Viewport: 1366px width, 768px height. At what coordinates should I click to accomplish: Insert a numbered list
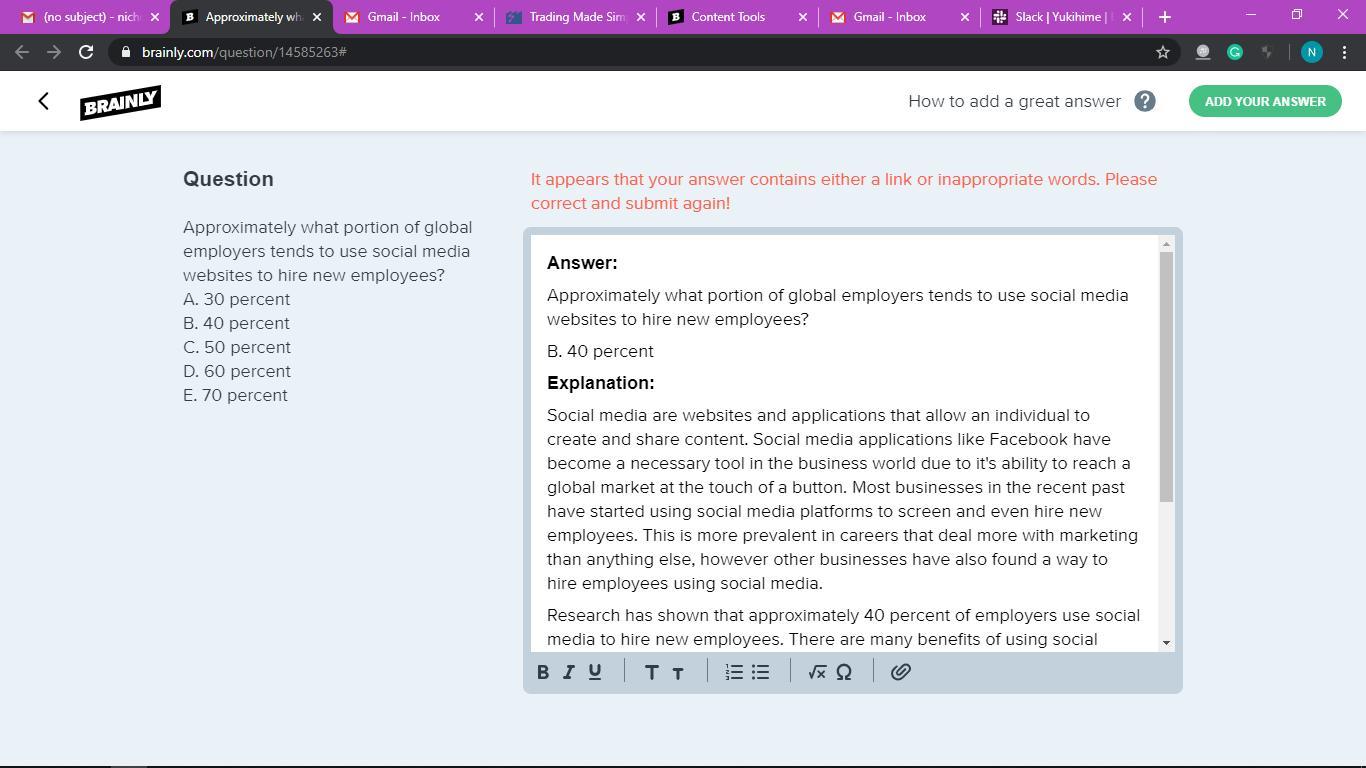click(734, 672)
